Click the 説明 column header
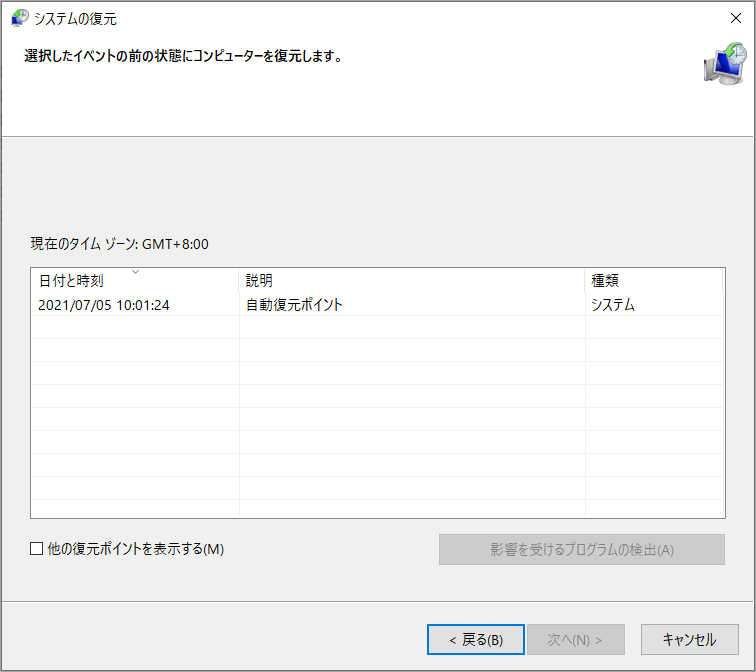This screenshot has width=756, height=672. [x=412, y=281]
